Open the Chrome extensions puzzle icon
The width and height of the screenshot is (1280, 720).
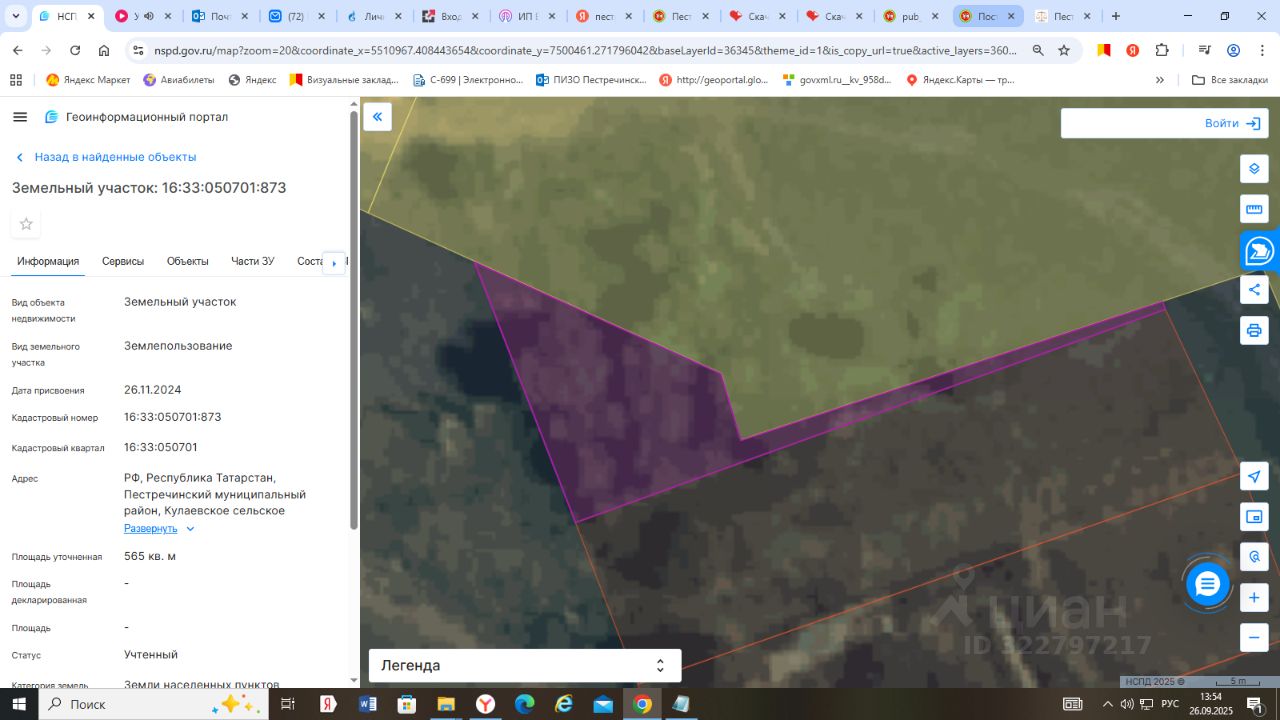click(1162, 51)
